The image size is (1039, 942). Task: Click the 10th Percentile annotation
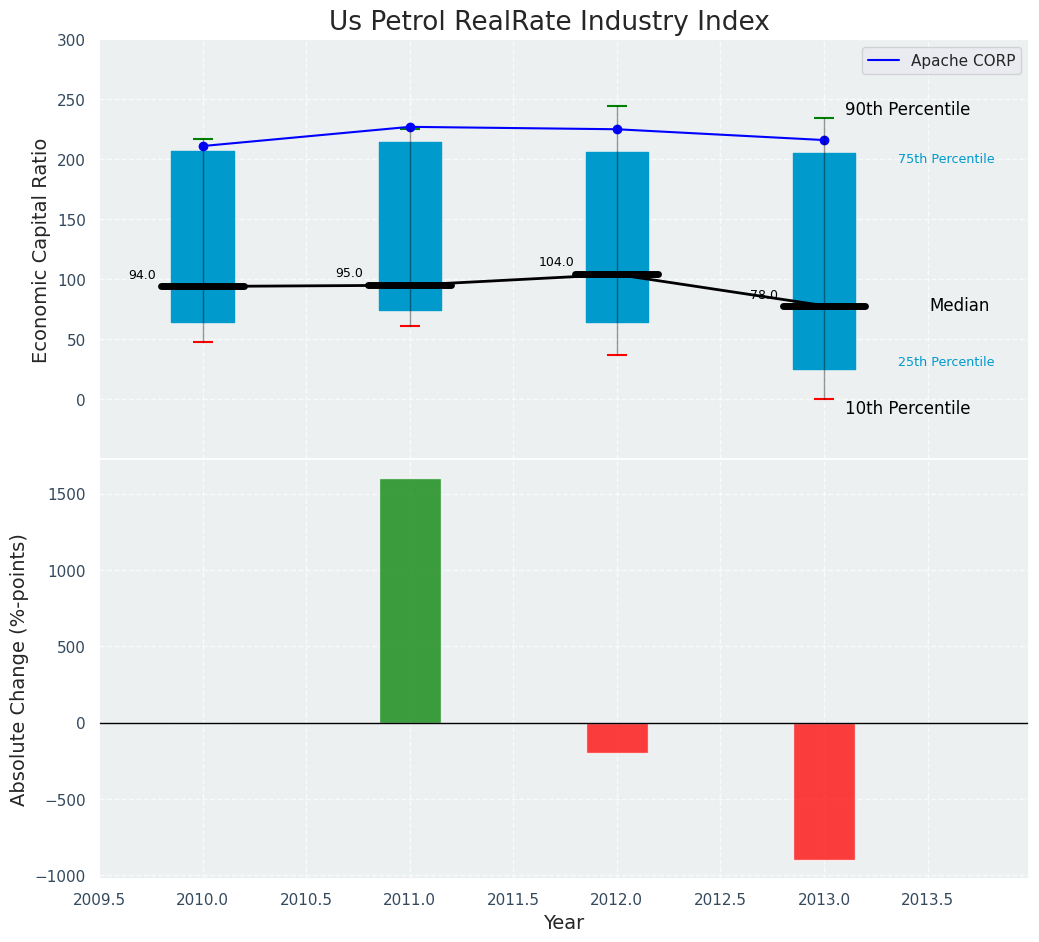[x=907, y=408]
